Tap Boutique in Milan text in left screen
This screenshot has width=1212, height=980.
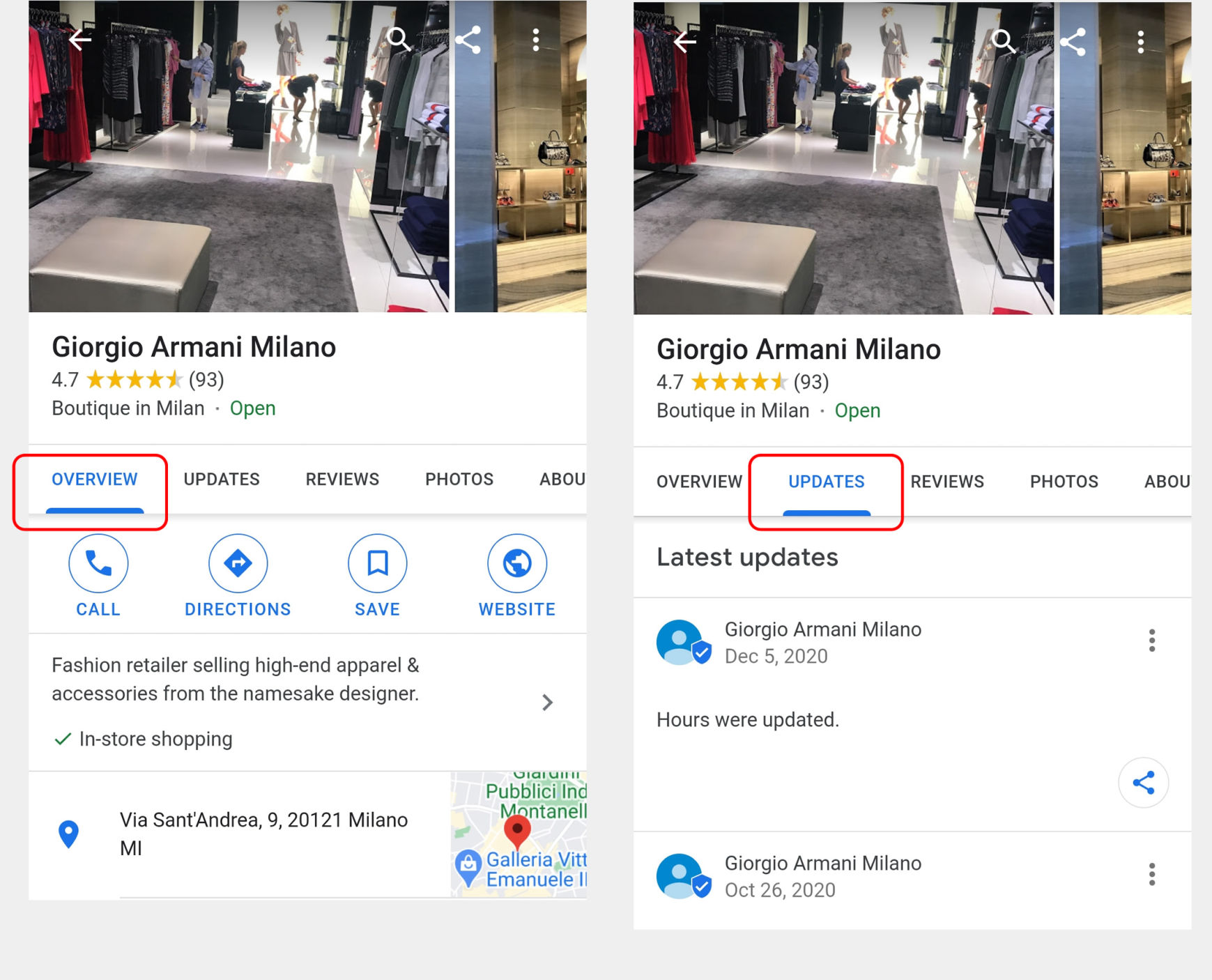click(128, 408)
